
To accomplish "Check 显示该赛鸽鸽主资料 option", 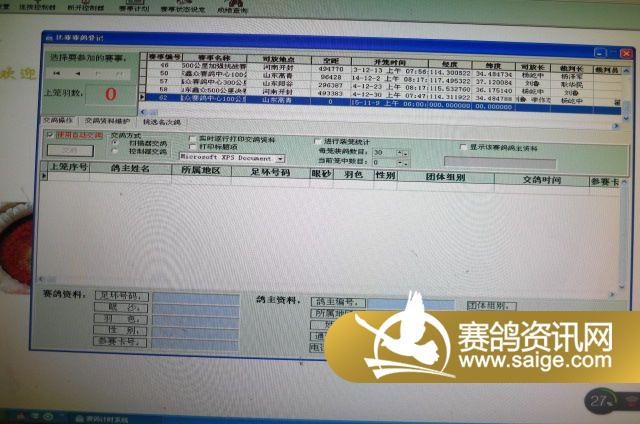I will pos(462,147).
